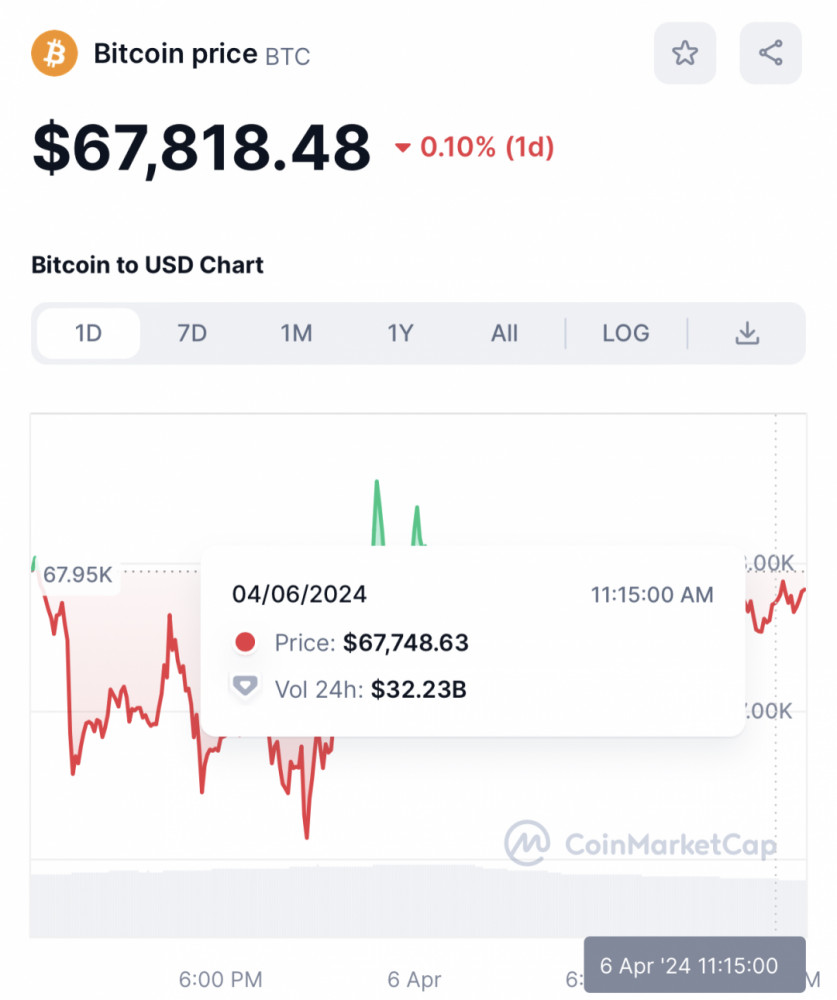837x1000 pixels.
Task: Click the Bitcoin logo icon
Action: 54,53
